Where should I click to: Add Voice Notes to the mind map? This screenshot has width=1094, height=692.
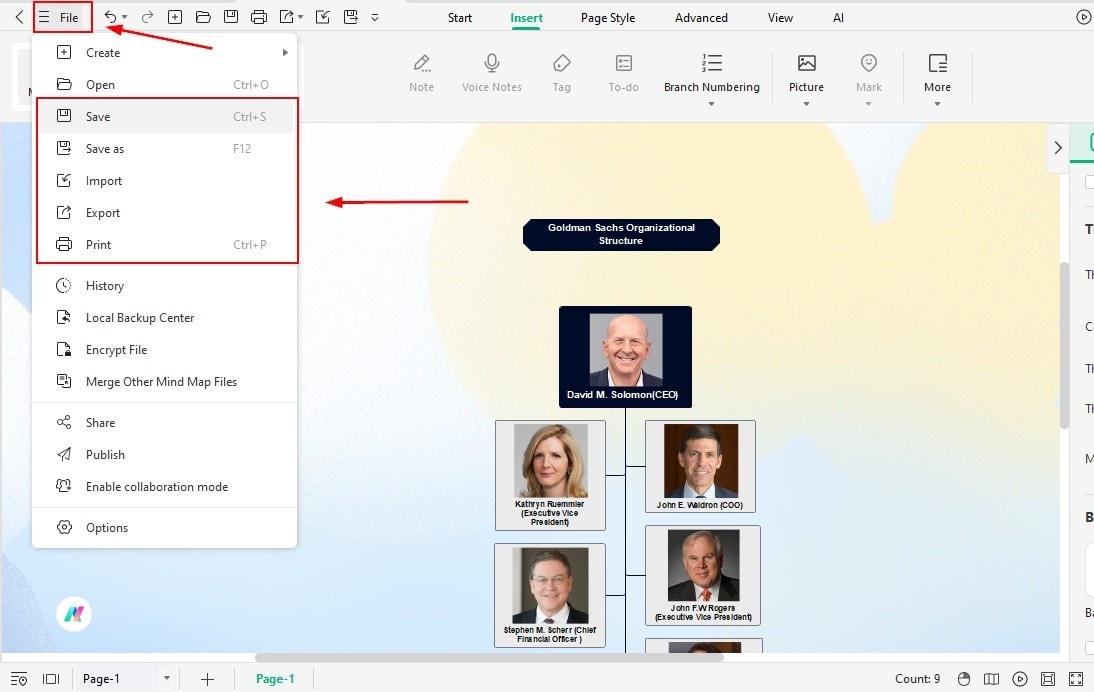tap(491, 70)
